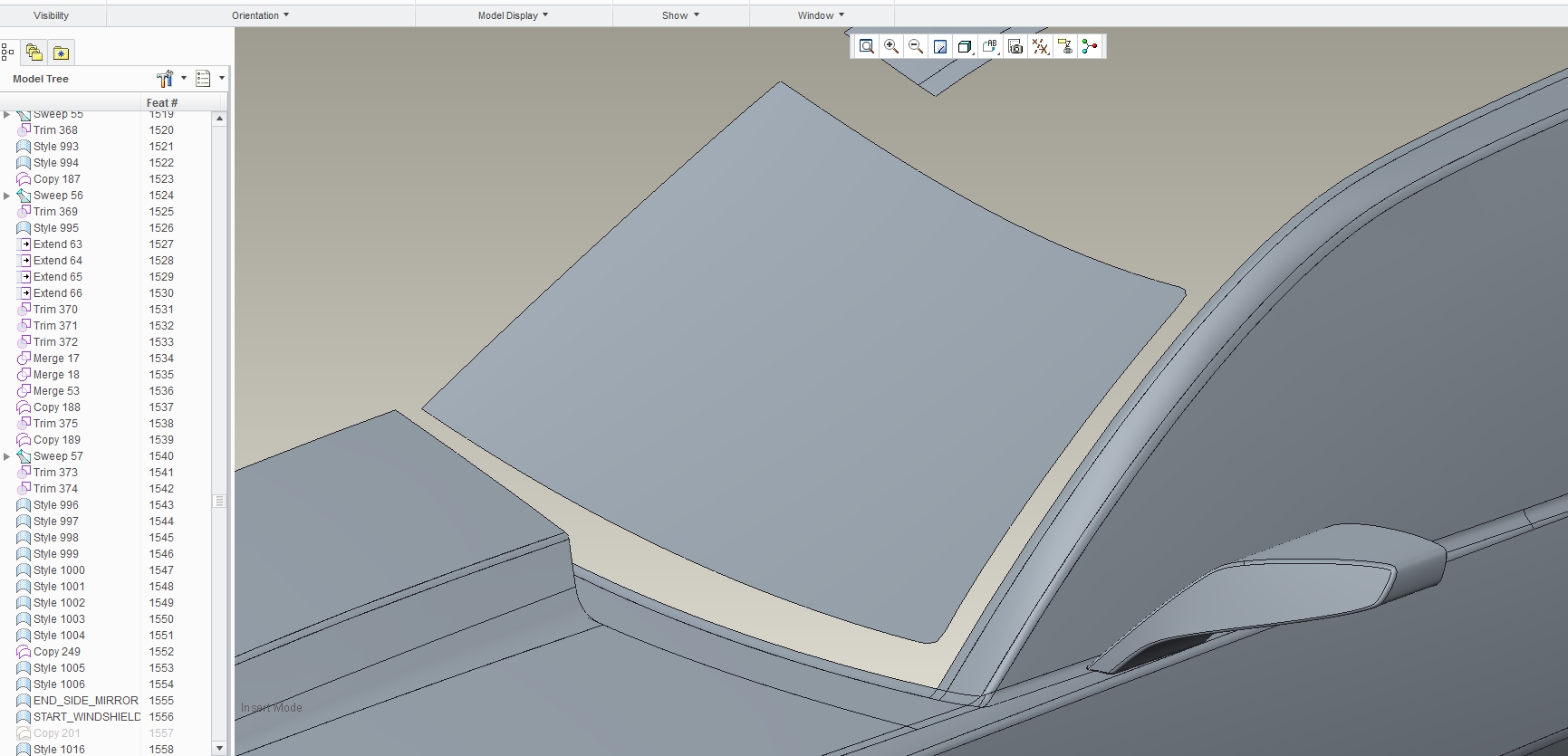Click the View Manager camera icon
Image resolution: width=1568 pixels, height=756 pixels.
pyautogui.click(x=1015, y=46)
